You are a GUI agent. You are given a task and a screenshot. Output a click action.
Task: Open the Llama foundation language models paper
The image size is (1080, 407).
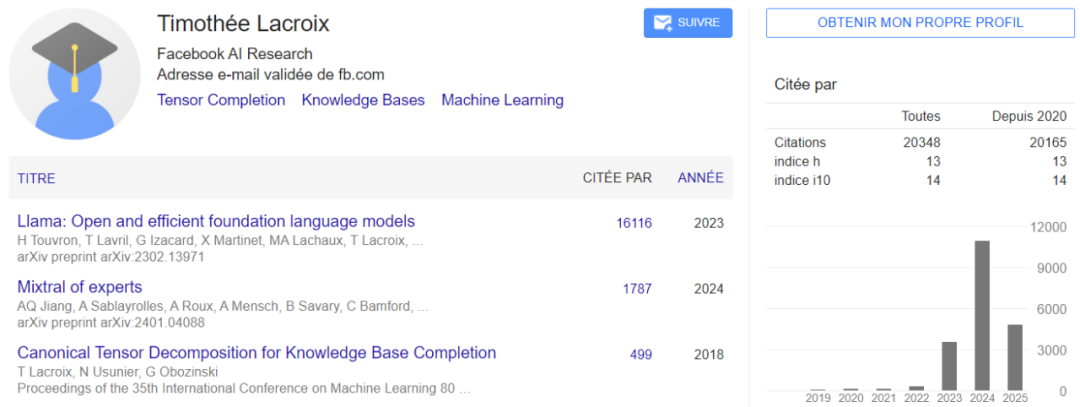coord(216,221)
